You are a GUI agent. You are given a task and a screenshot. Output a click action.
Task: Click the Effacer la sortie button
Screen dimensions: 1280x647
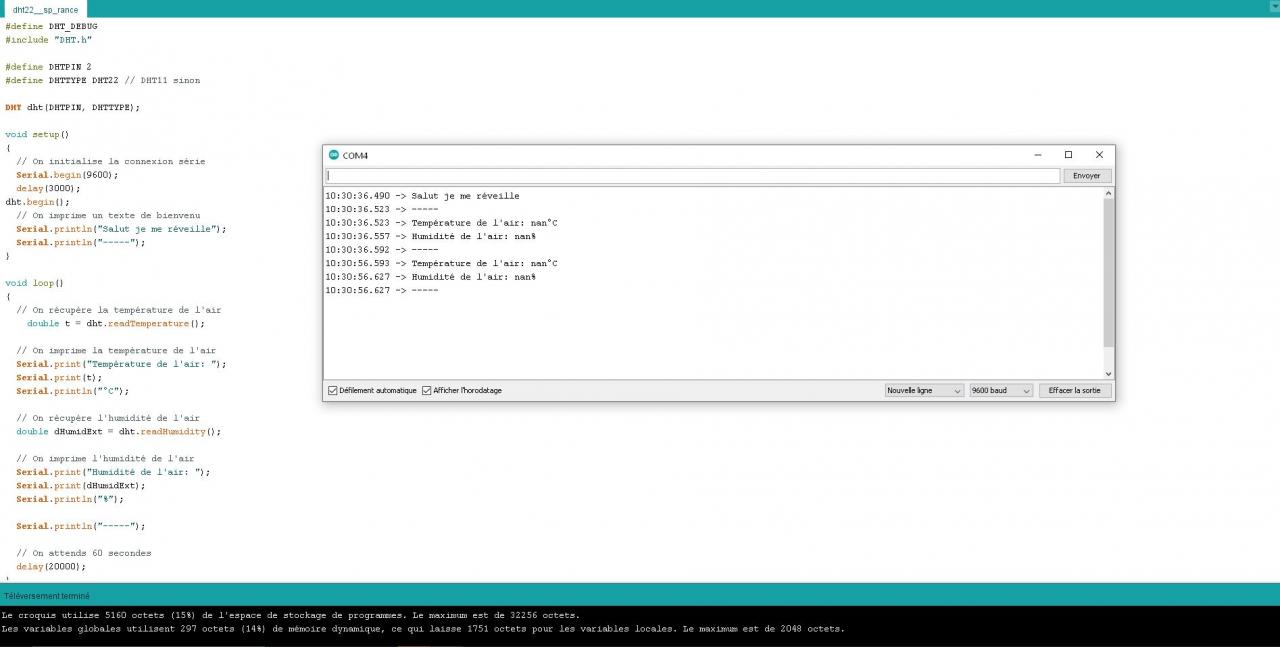pos(1074,391)
